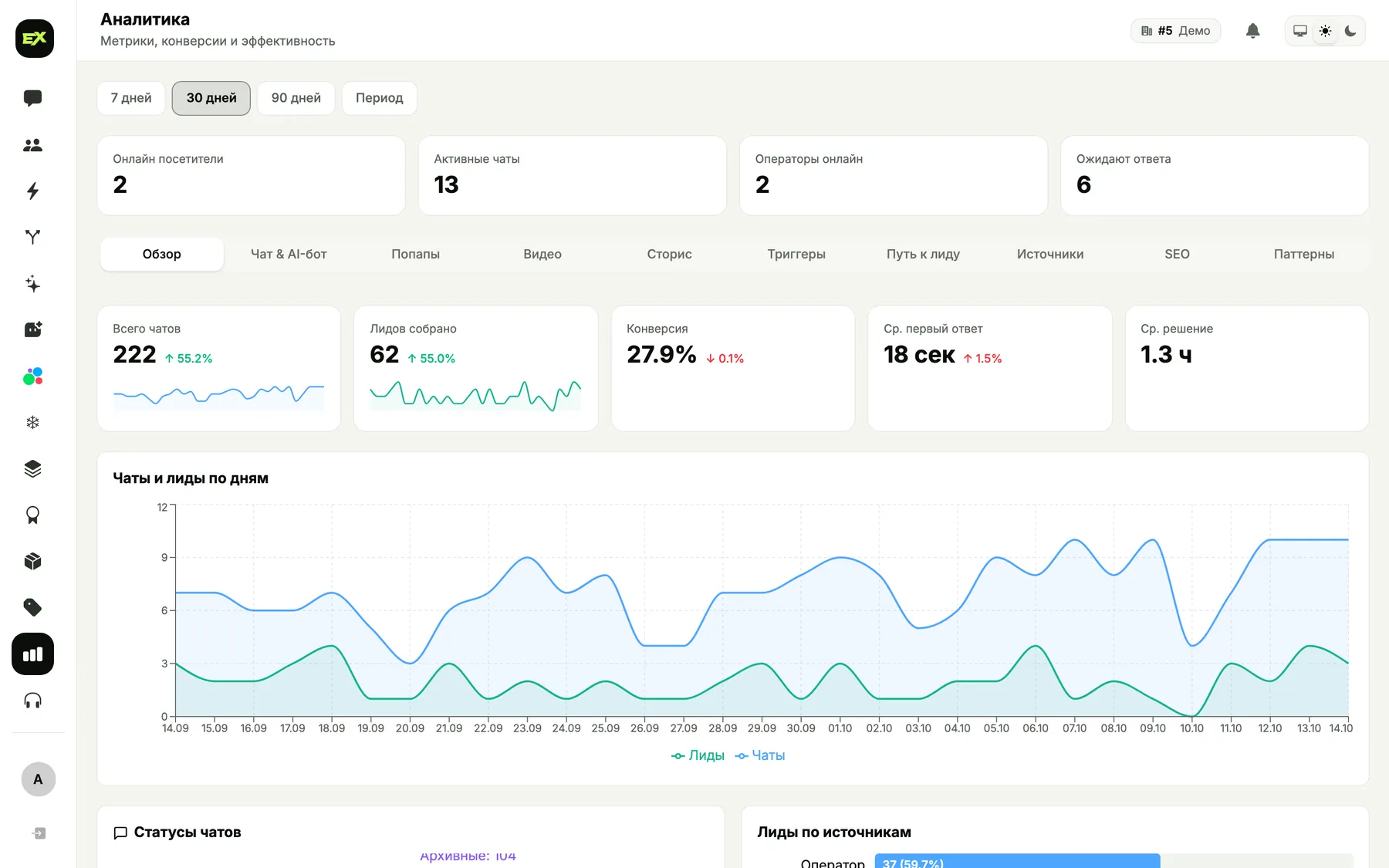The image size is (1389, 868).
Task: Switch to system theme monitor icon
Action: (1300, 31)
